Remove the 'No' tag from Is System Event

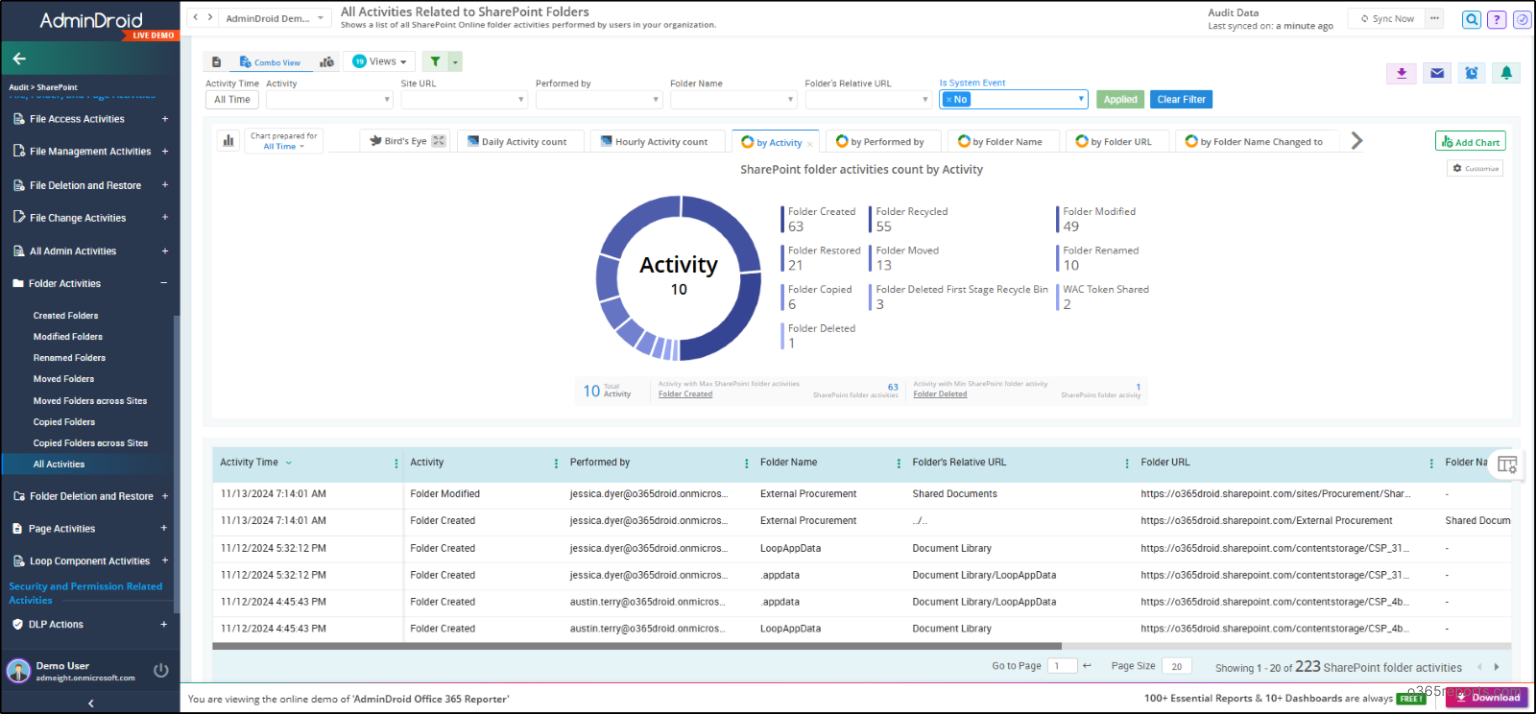[948, 100]
